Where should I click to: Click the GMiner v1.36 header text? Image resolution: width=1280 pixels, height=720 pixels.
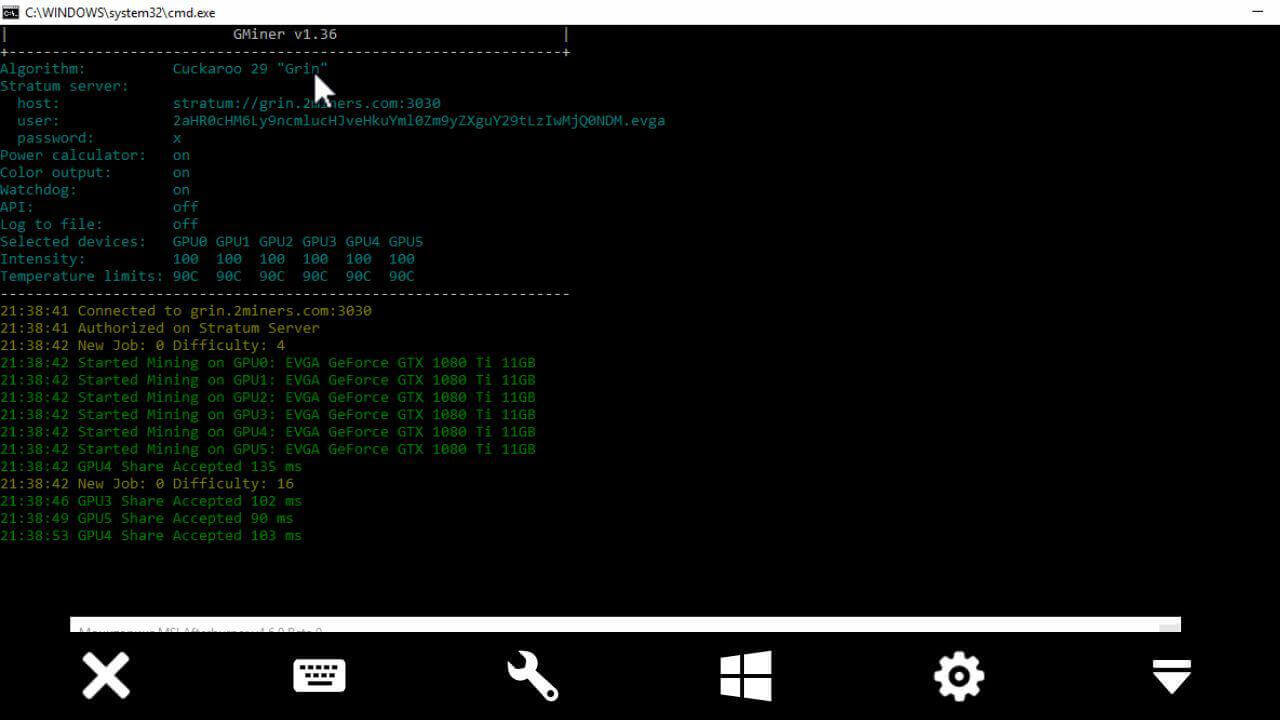tap(284, 34)
